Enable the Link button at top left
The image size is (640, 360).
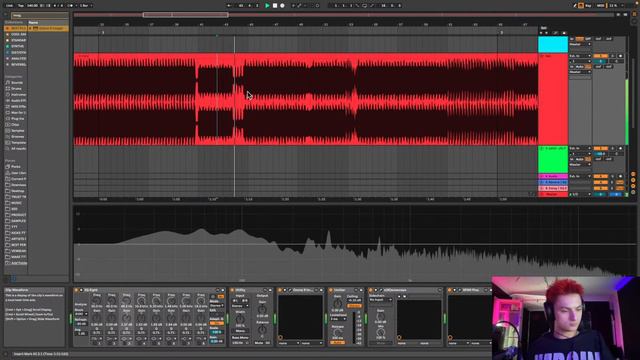click(9, 6)
